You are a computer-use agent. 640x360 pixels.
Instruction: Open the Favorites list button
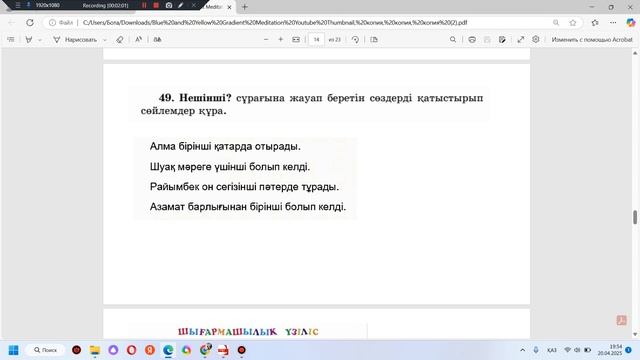click(x=595, y=22)
